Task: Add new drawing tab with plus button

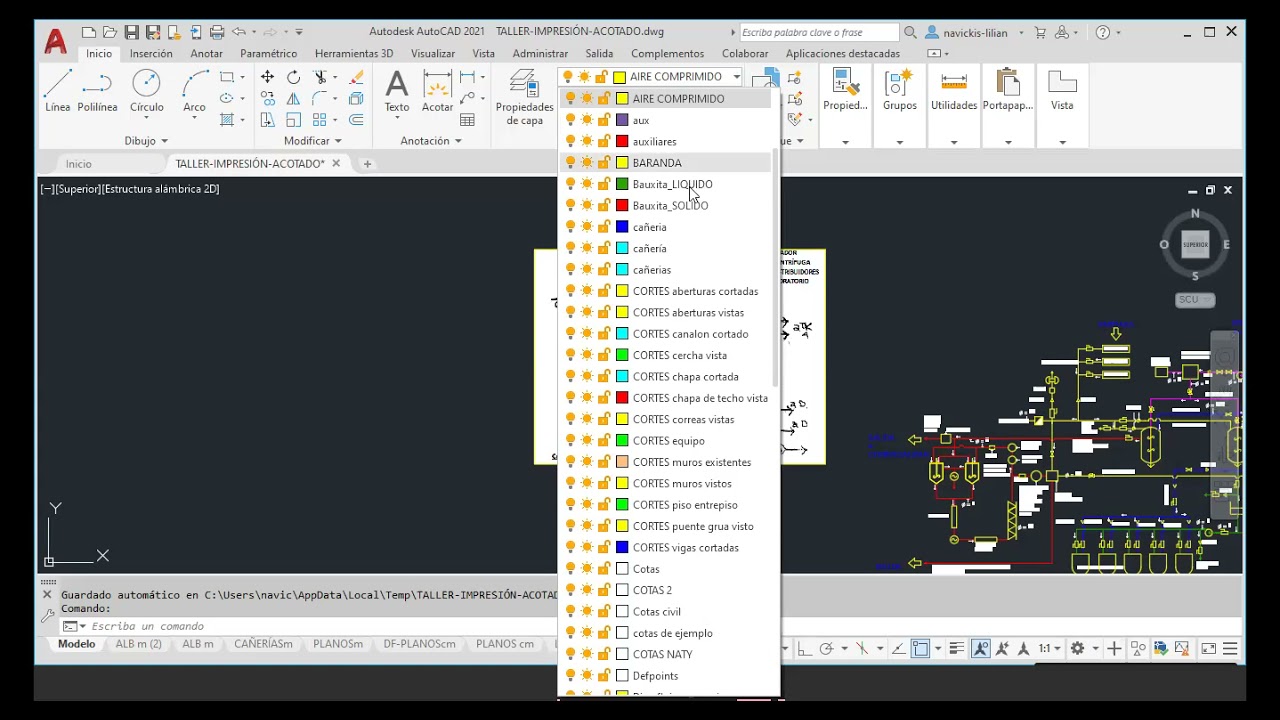Action: tap(367, 164)
